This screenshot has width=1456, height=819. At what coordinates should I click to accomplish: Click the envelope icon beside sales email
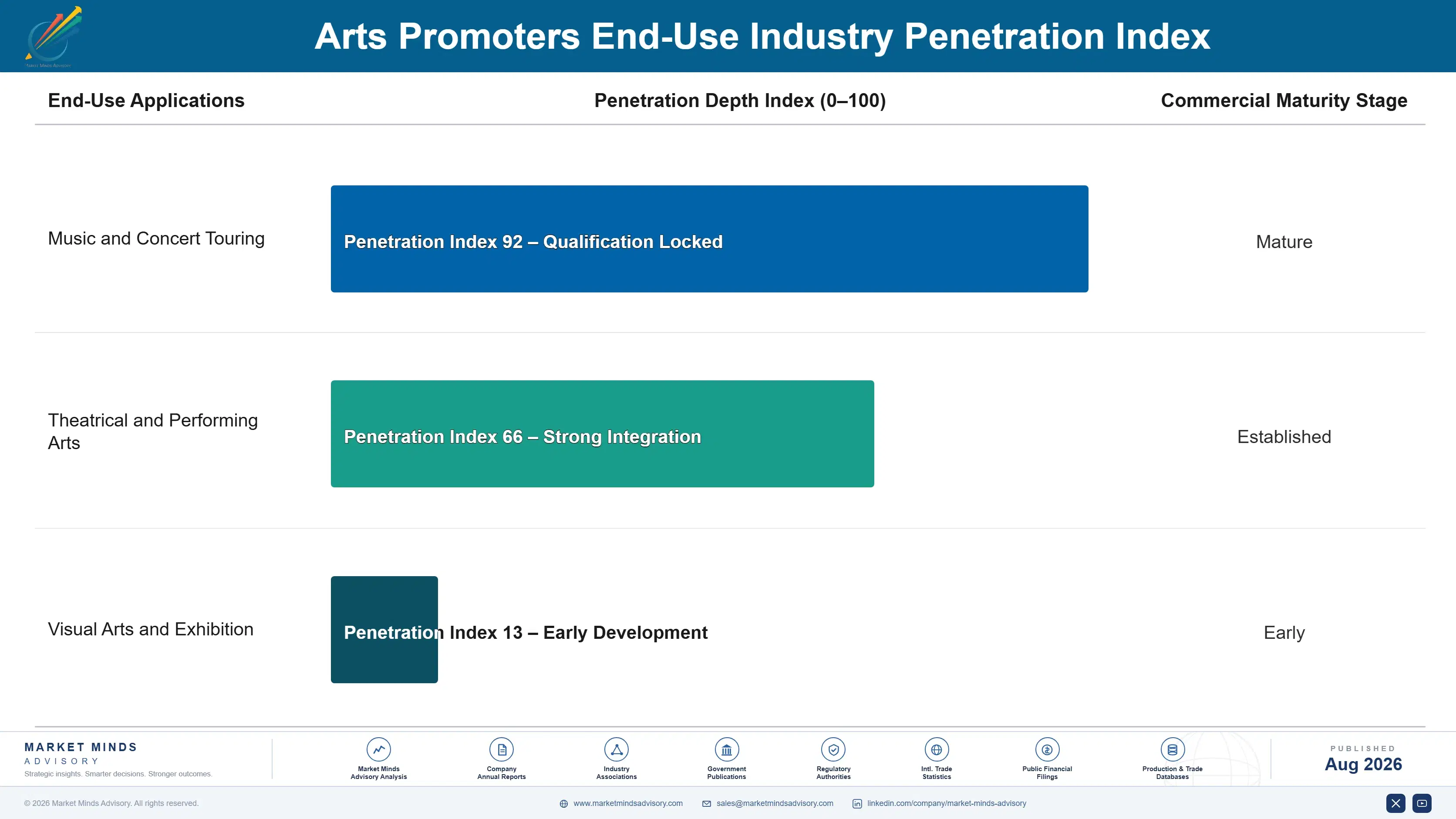[707, 804]
